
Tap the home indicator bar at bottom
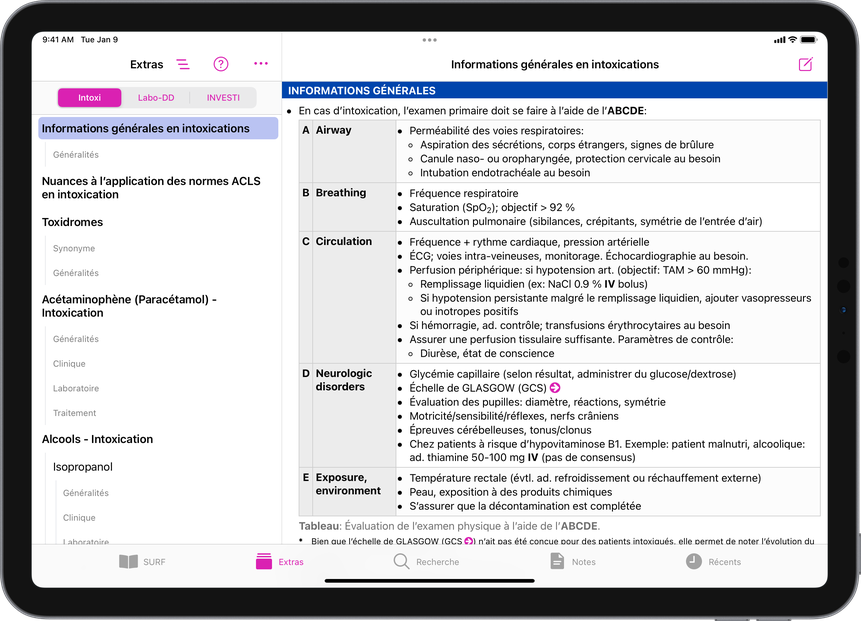coord(429,580)
